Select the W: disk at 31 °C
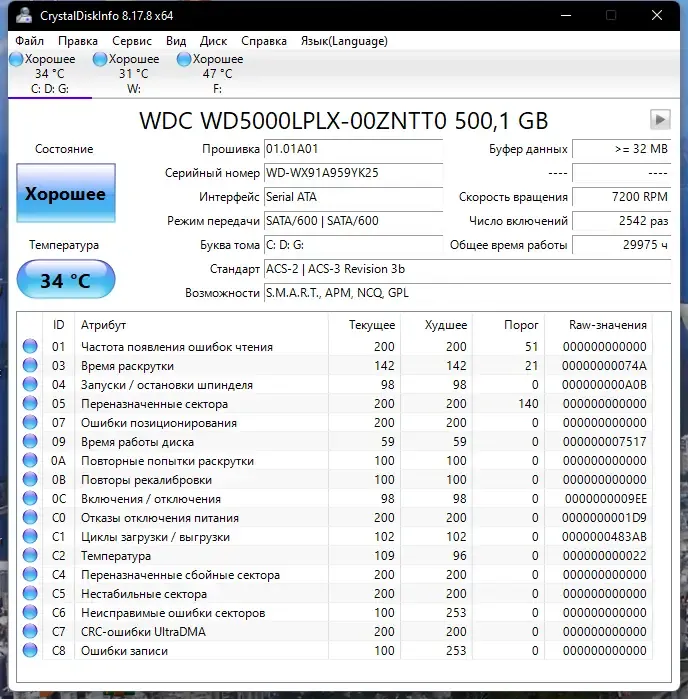Viewport: 688px width, 699px height. click(x=133, y=74)
